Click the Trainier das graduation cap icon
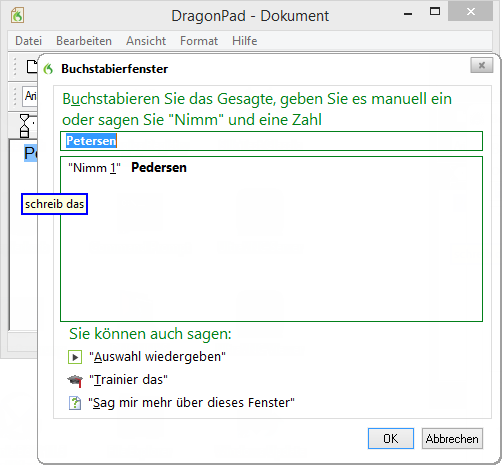Viewport: 502px width, 465px height. tap(75, 380)
